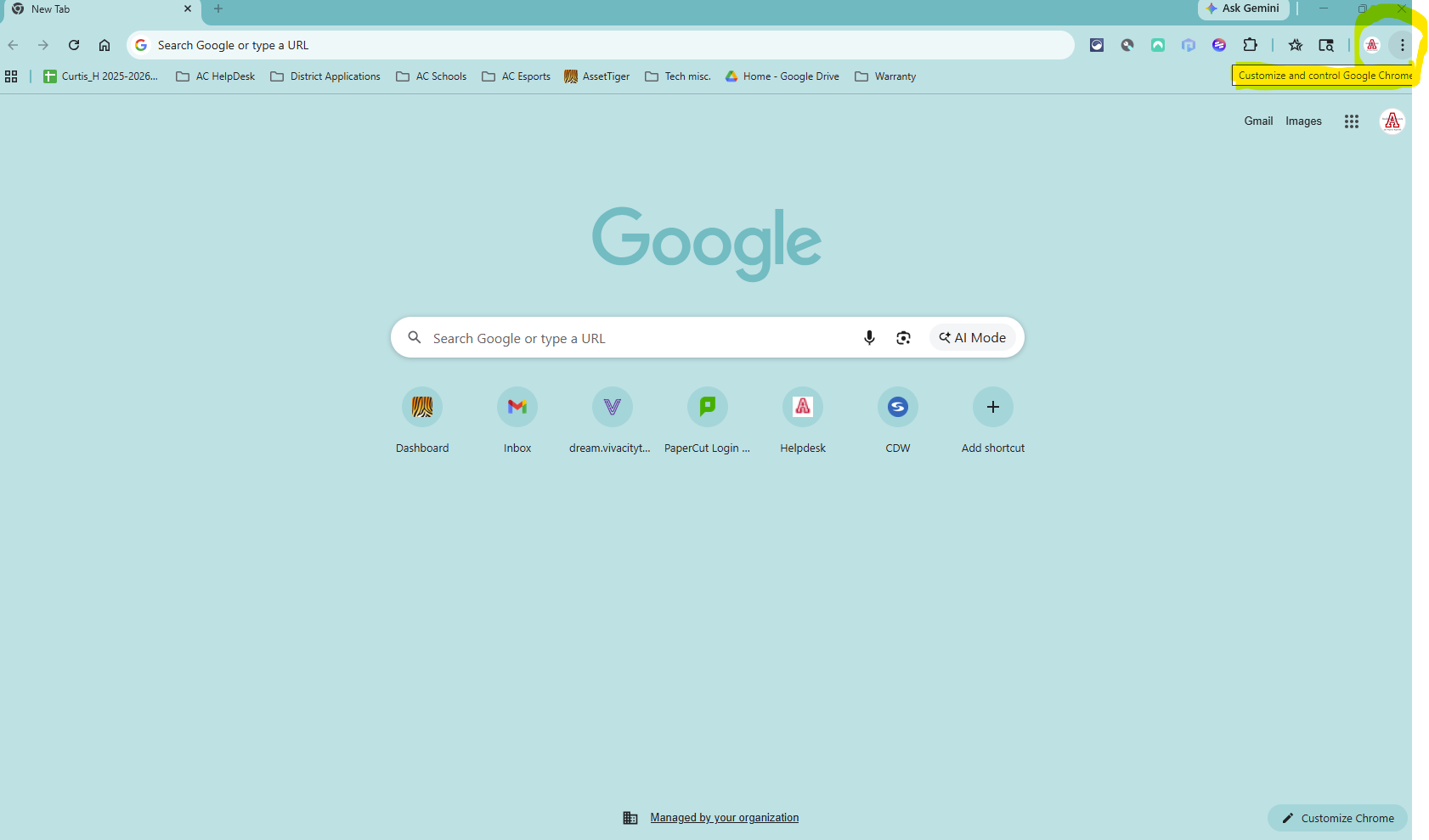
Task: Click the light-blue hexagon extension icon
Action: click(1189, 45)
